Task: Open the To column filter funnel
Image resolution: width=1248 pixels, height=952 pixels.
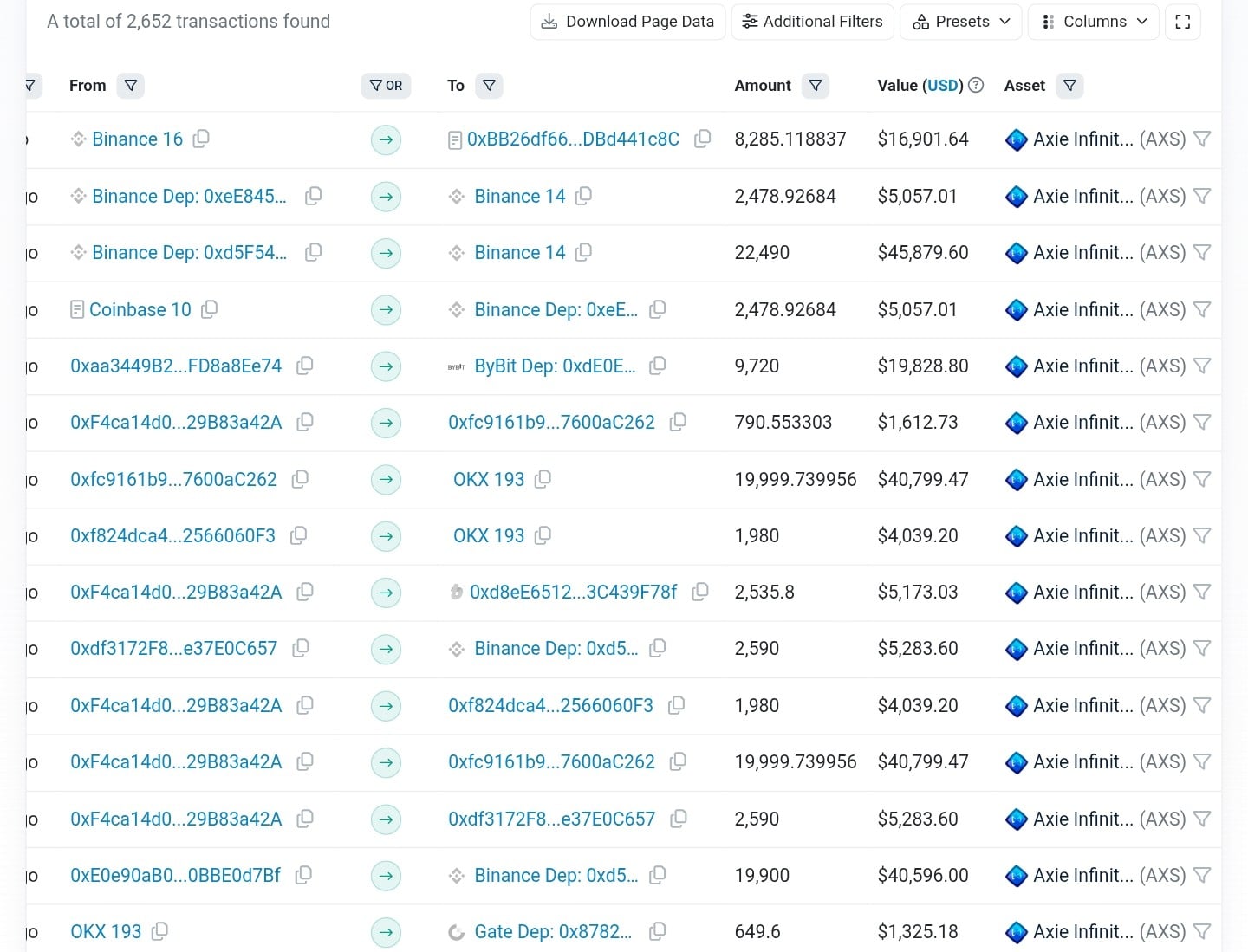Action: [490, 86]
